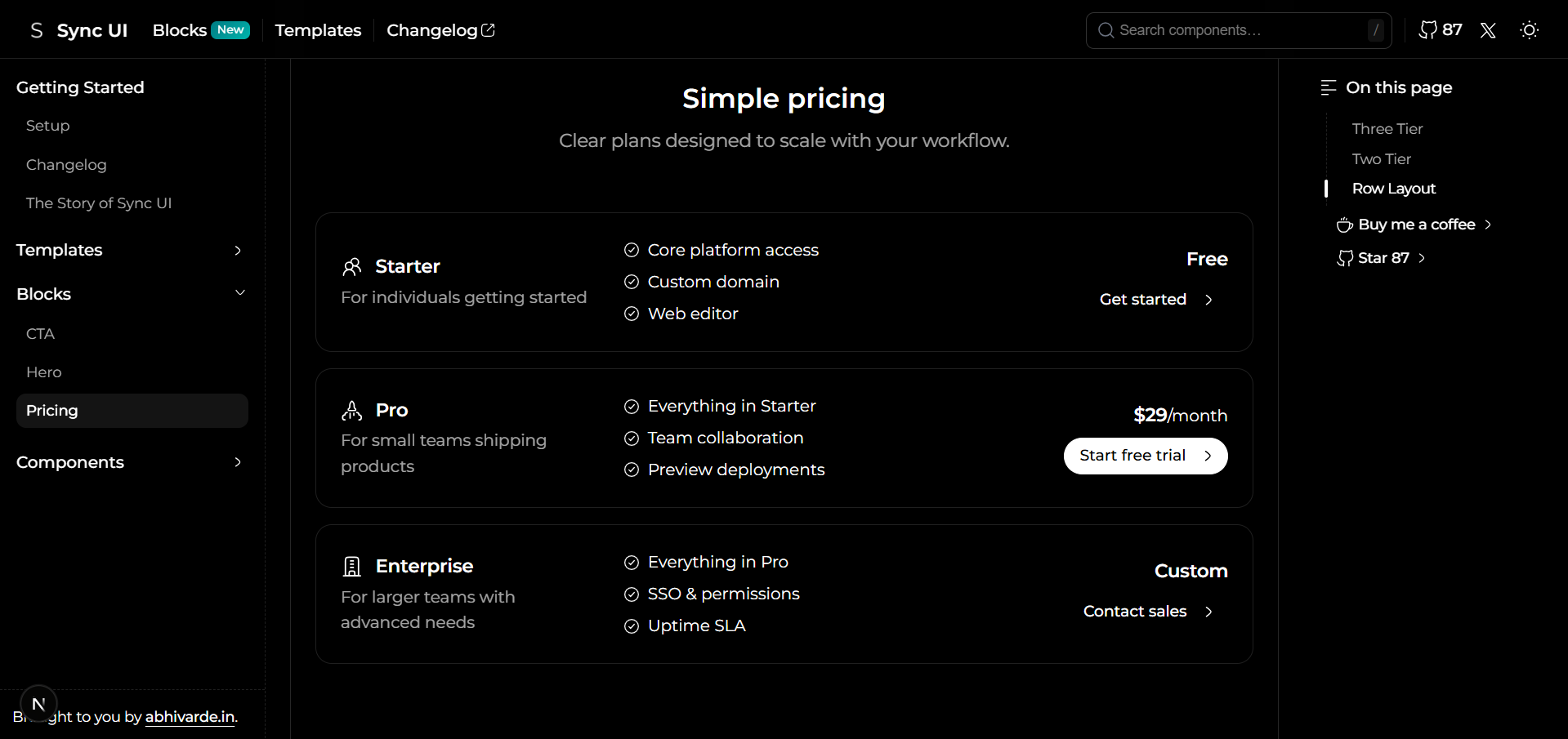Expand the Components sidebar section
Screen dimensions: 1568x739
coord(238,462)
